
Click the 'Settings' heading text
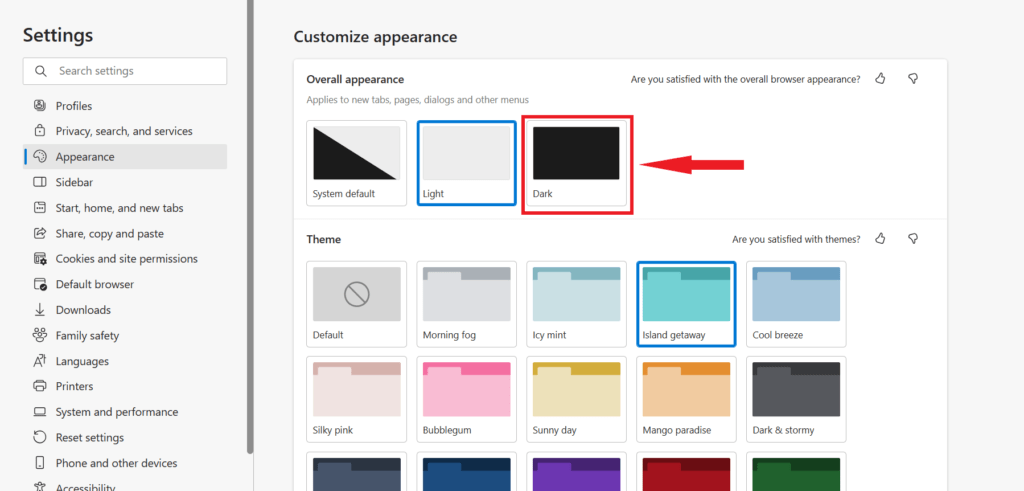coord(58,35)
